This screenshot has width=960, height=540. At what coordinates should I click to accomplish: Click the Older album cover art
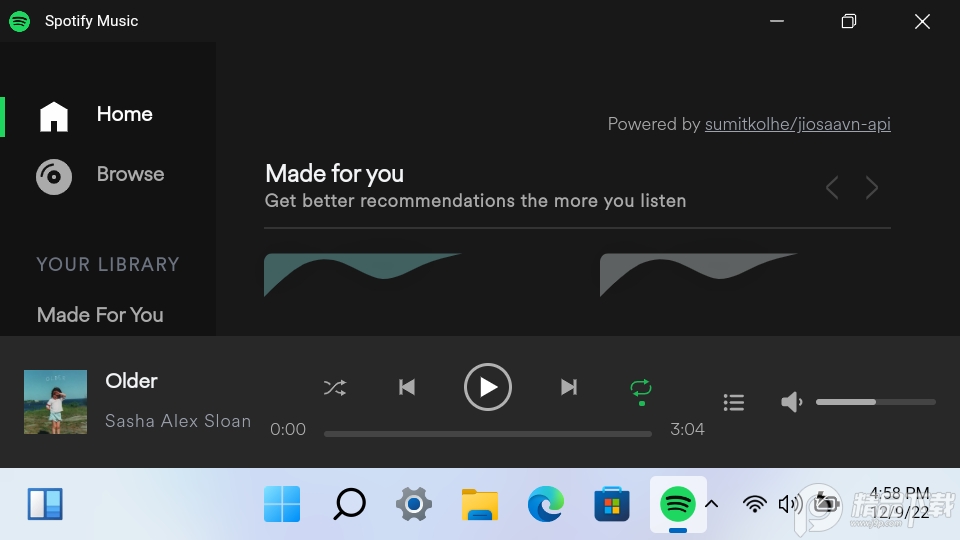(55, 402)
